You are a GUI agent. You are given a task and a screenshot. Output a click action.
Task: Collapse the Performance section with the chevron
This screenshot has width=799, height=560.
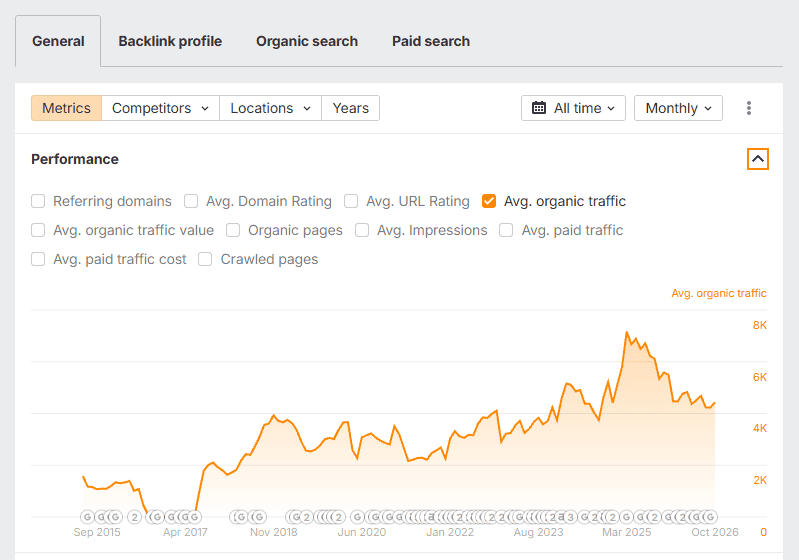[x=758, y=159]
